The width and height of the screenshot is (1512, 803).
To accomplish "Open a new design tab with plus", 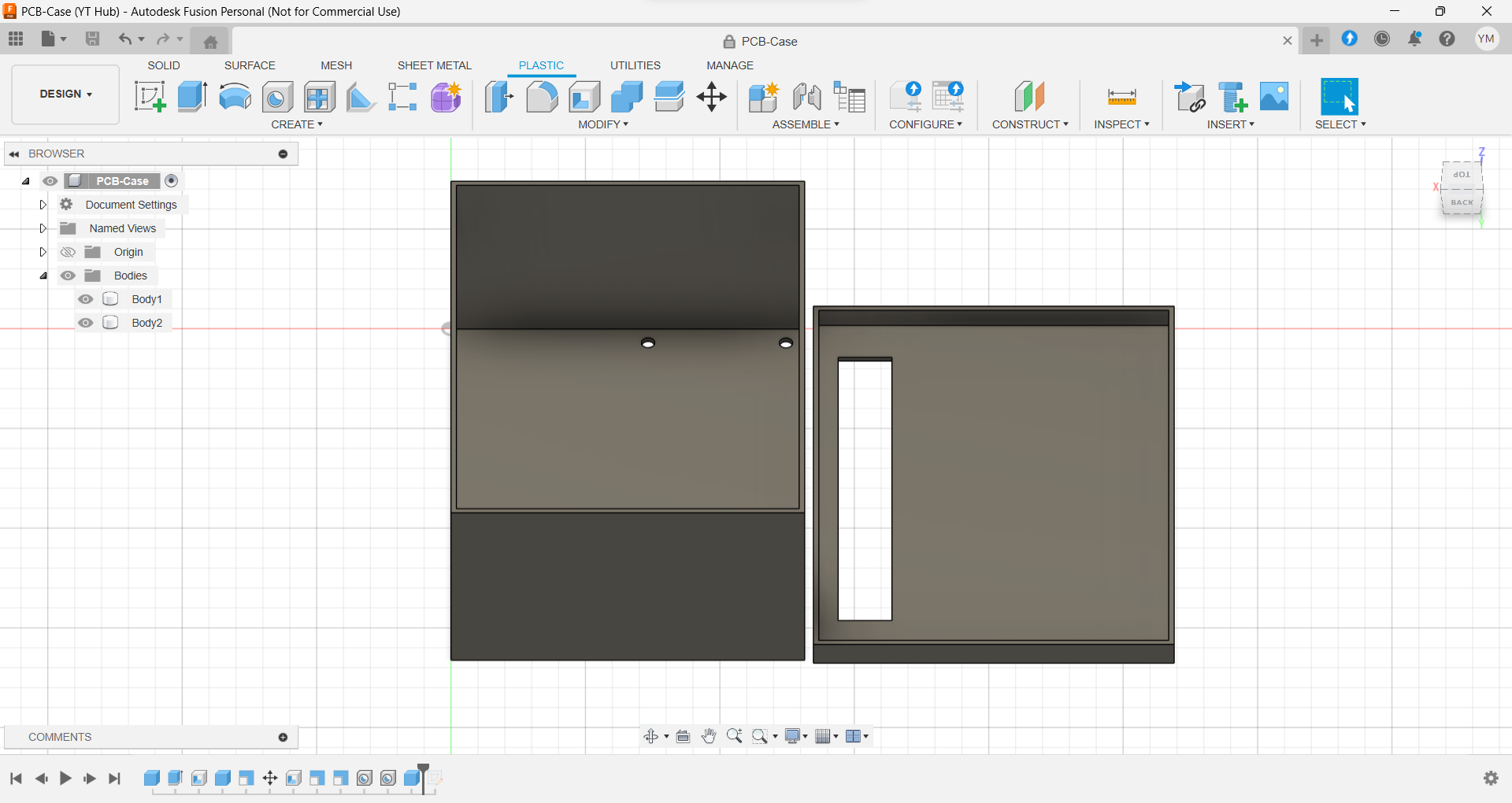I will click(x=1317, y=40).
